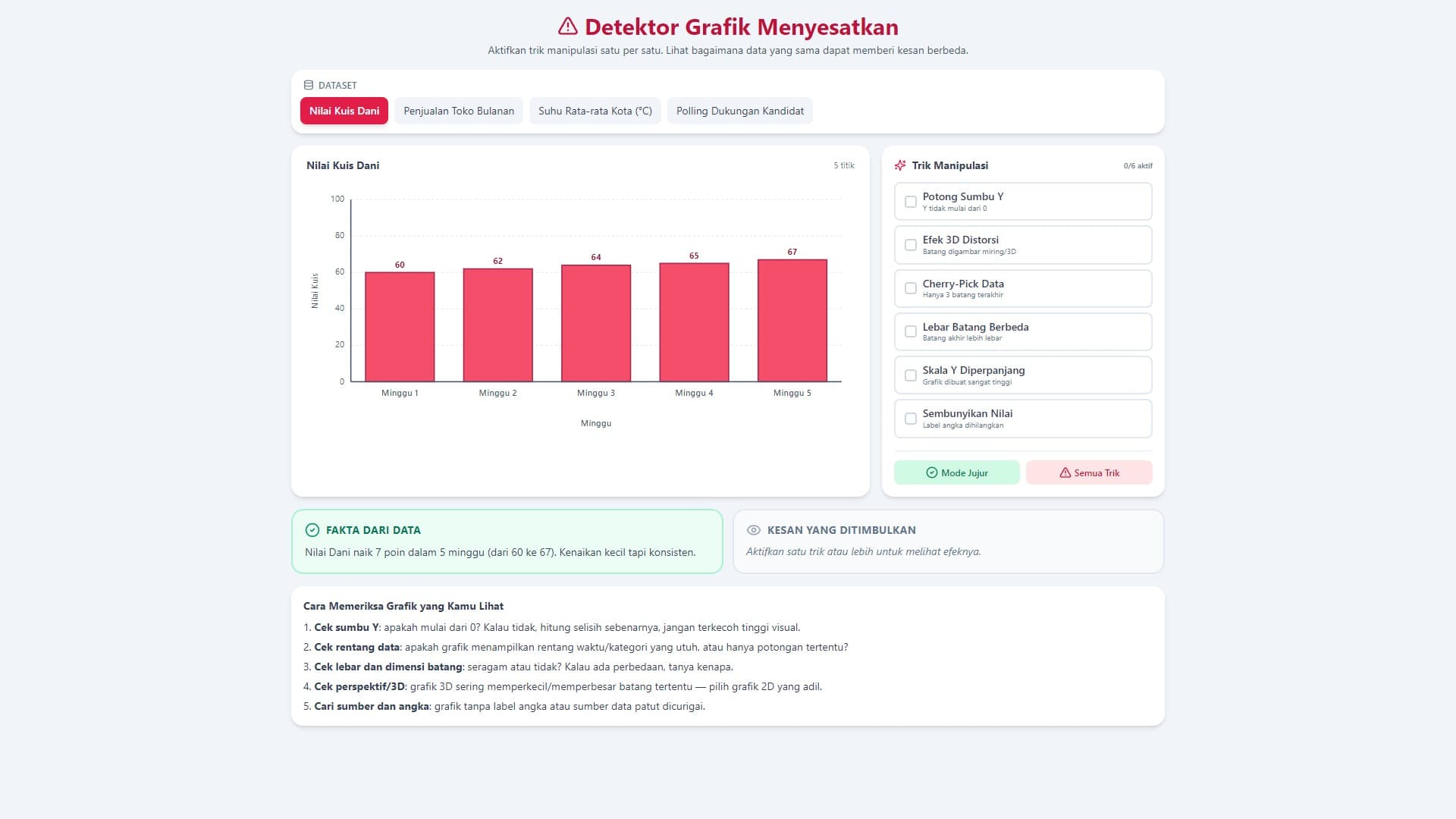1456x819 pixels.
Task: Click the Minggu 1 bar in the chart
Action: (x=400, y=327)
